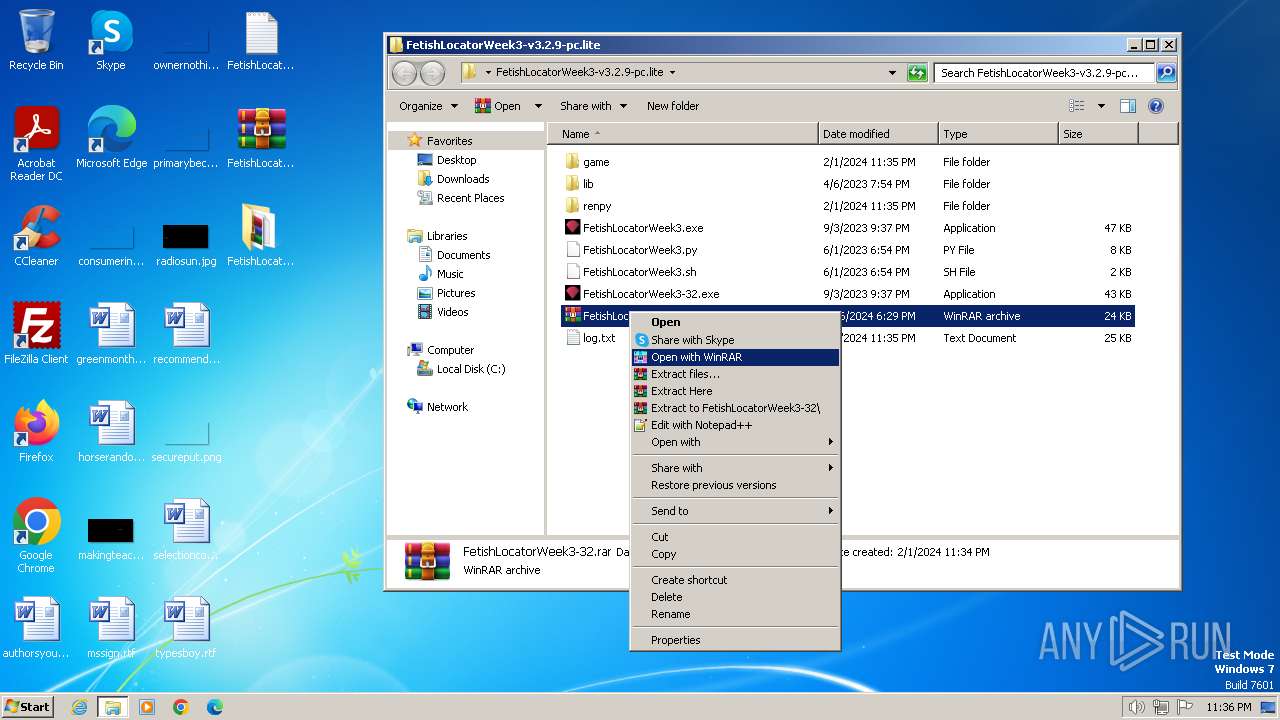Open Windows Media Player taskbar icon
Image resolution: width=1280 pixels, height=720 pixels.
(x=147, y=707)
